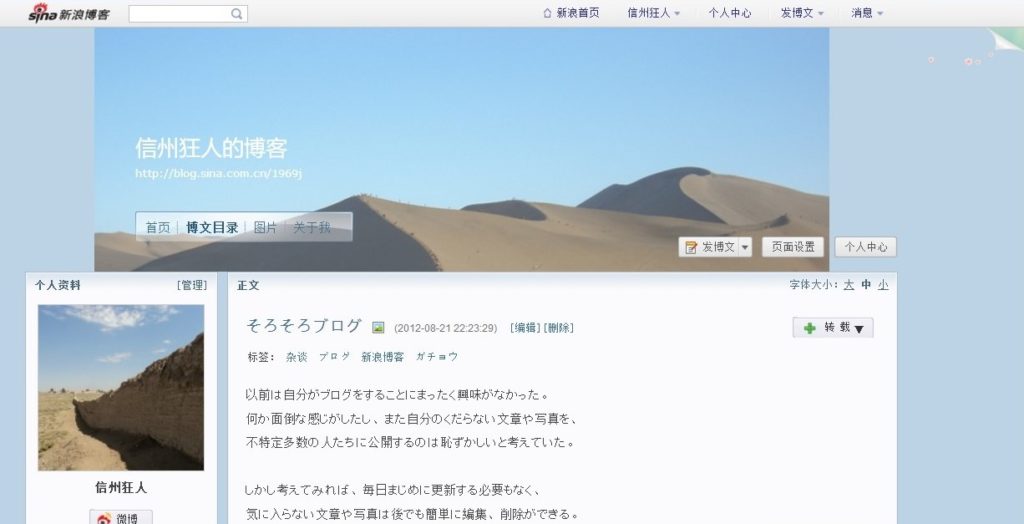Set font size to 大

[848, 284]
